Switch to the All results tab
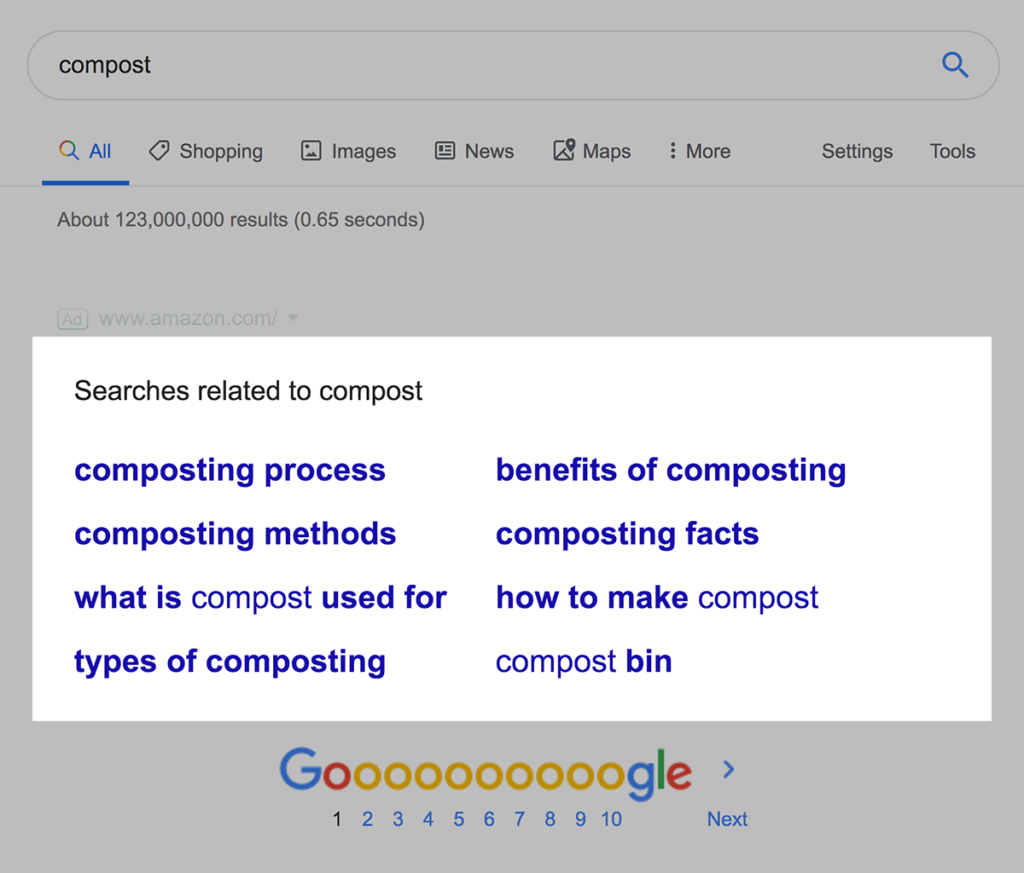 coord(86,151)
